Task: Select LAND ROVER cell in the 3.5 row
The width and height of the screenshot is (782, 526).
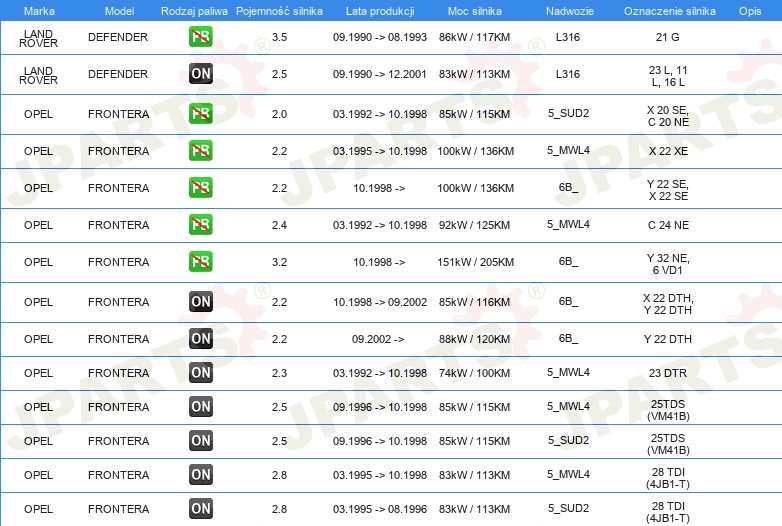Action: 38,38
